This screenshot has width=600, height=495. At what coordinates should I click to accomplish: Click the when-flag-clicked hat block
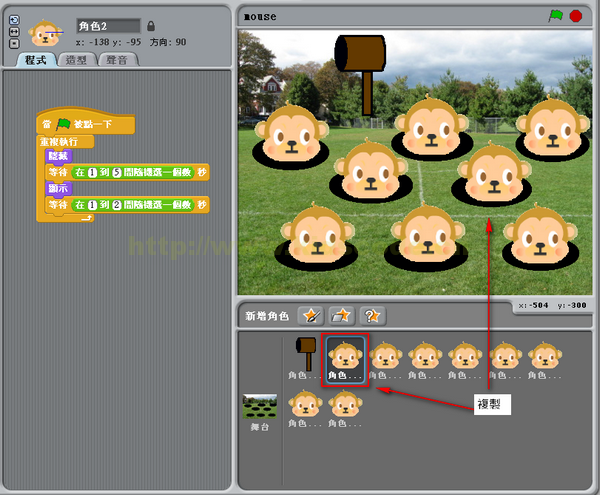coord(85,123)
